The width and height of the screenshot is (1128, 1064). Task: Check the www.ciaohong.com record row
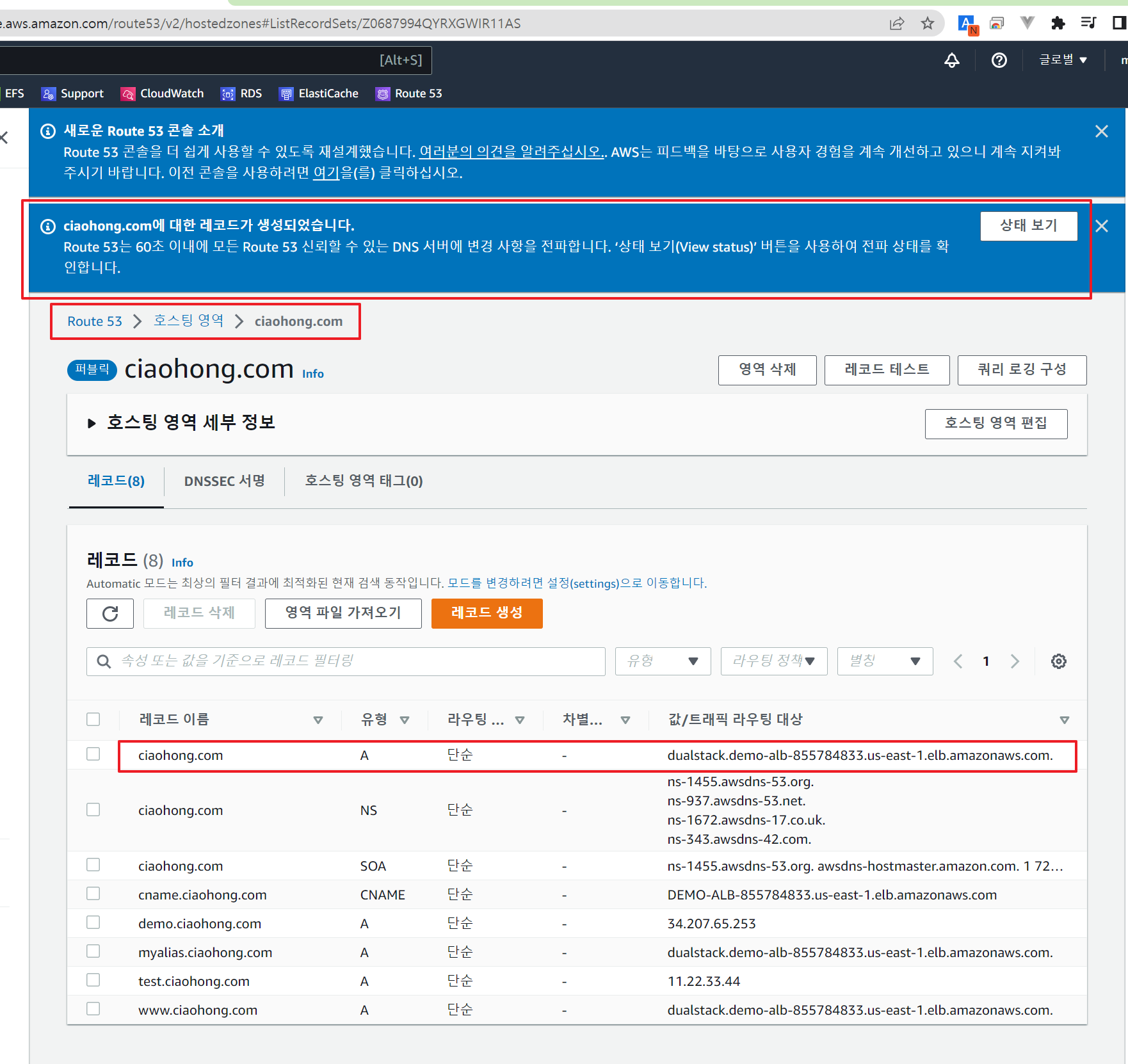93,1009
